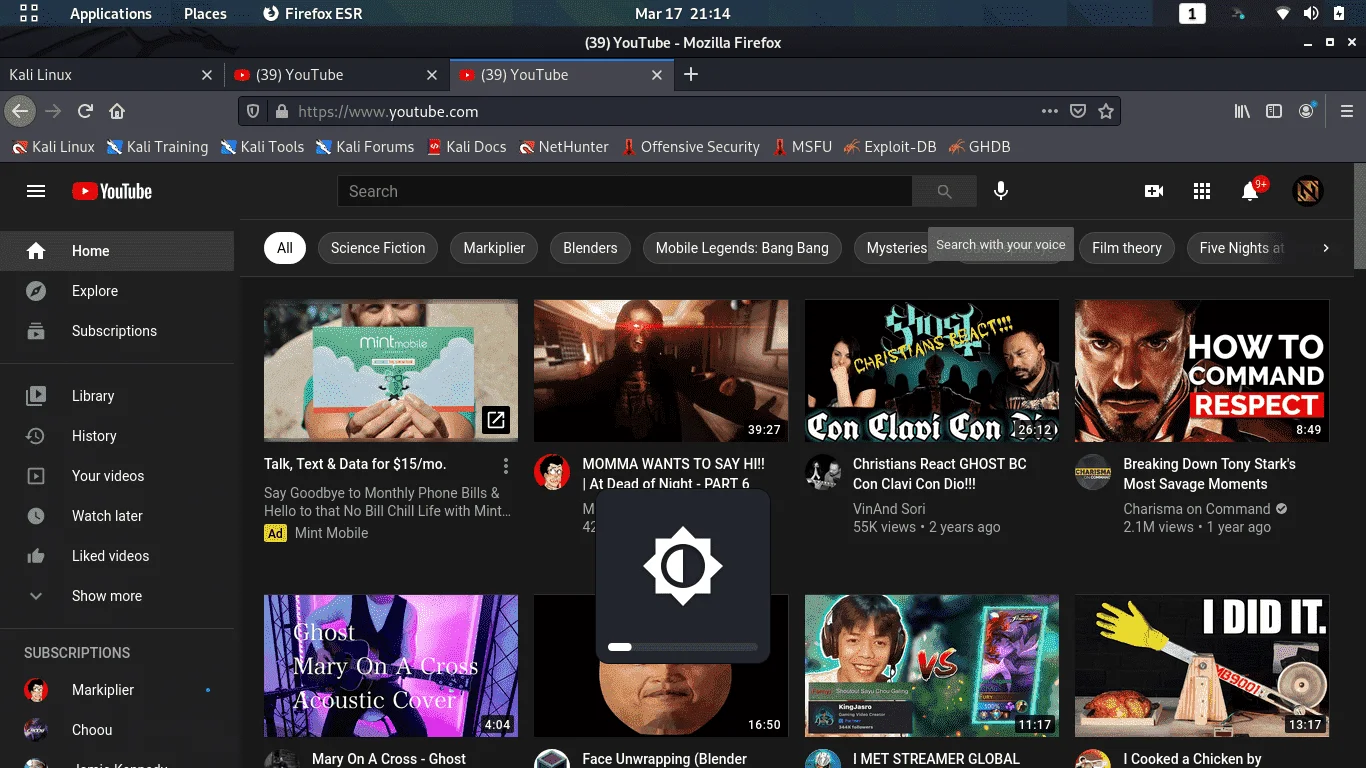Open the account avatar menu
The height and width of the screenshot is (768, 1366).
1308,191
